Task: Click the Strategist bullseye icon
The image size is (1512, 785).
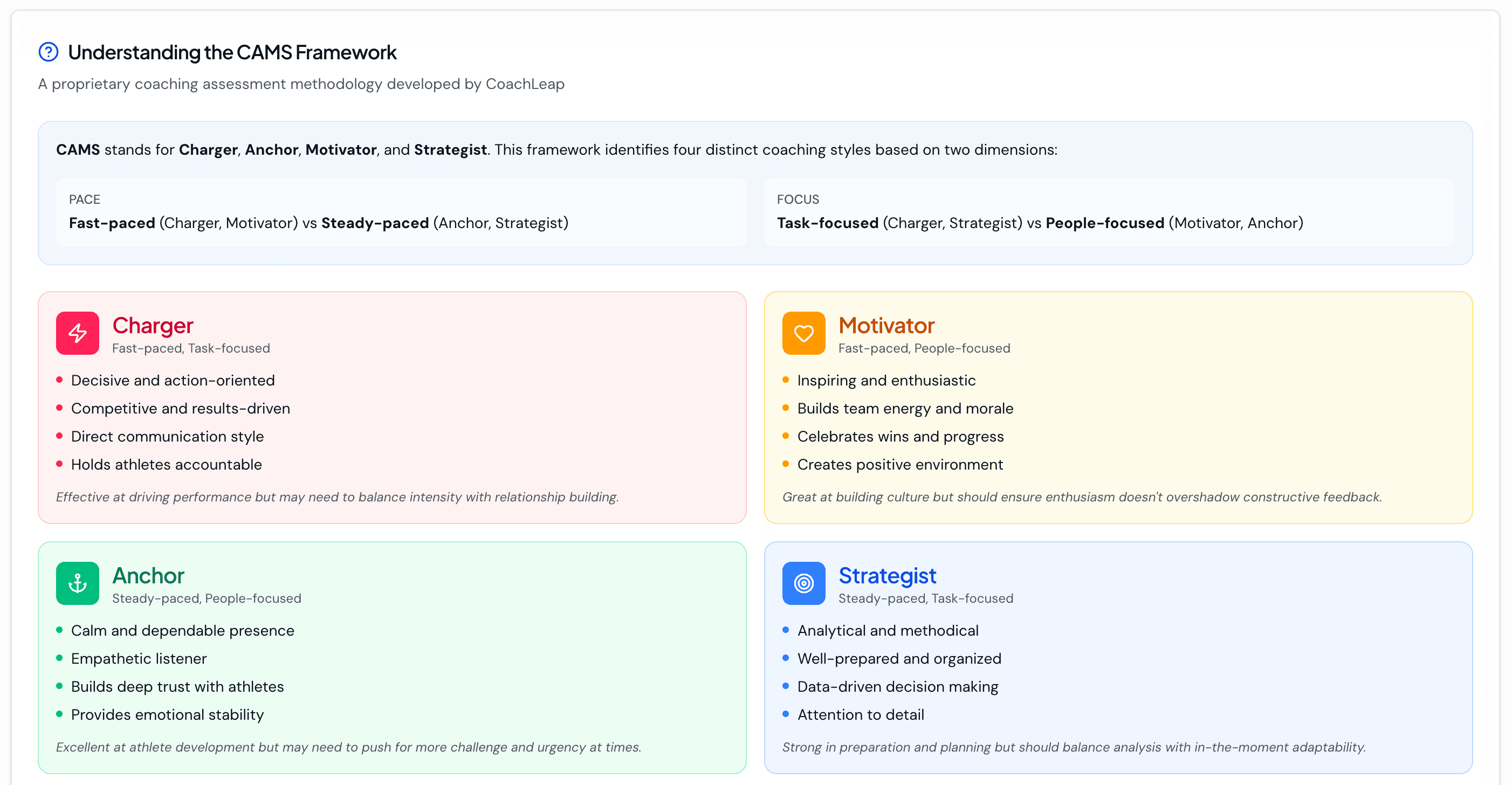Action: point(803,583)
